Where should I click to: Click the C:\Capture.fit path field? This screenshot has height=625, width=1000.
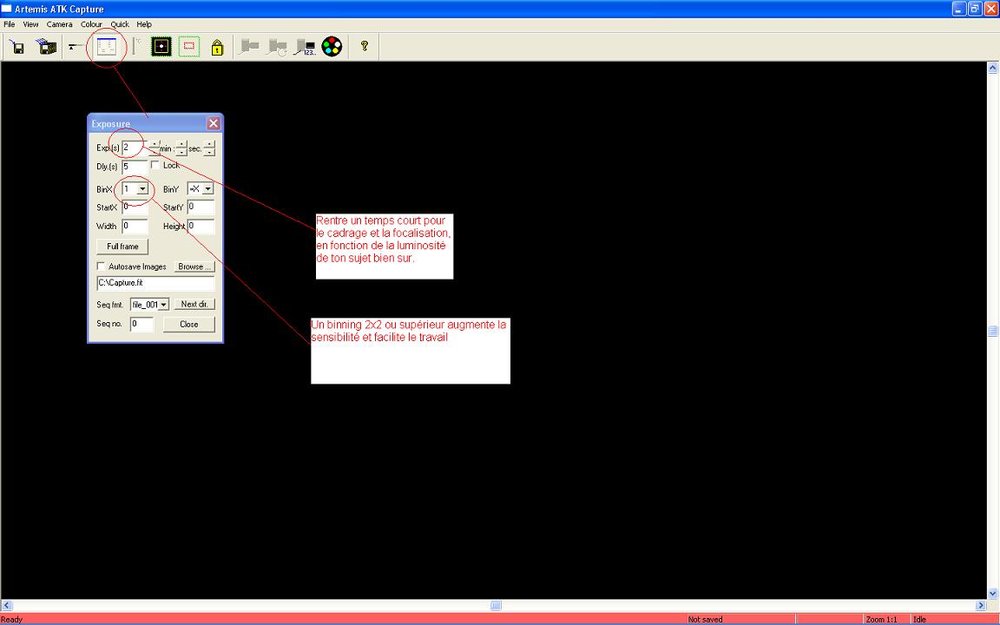click(x=156, y=283)
